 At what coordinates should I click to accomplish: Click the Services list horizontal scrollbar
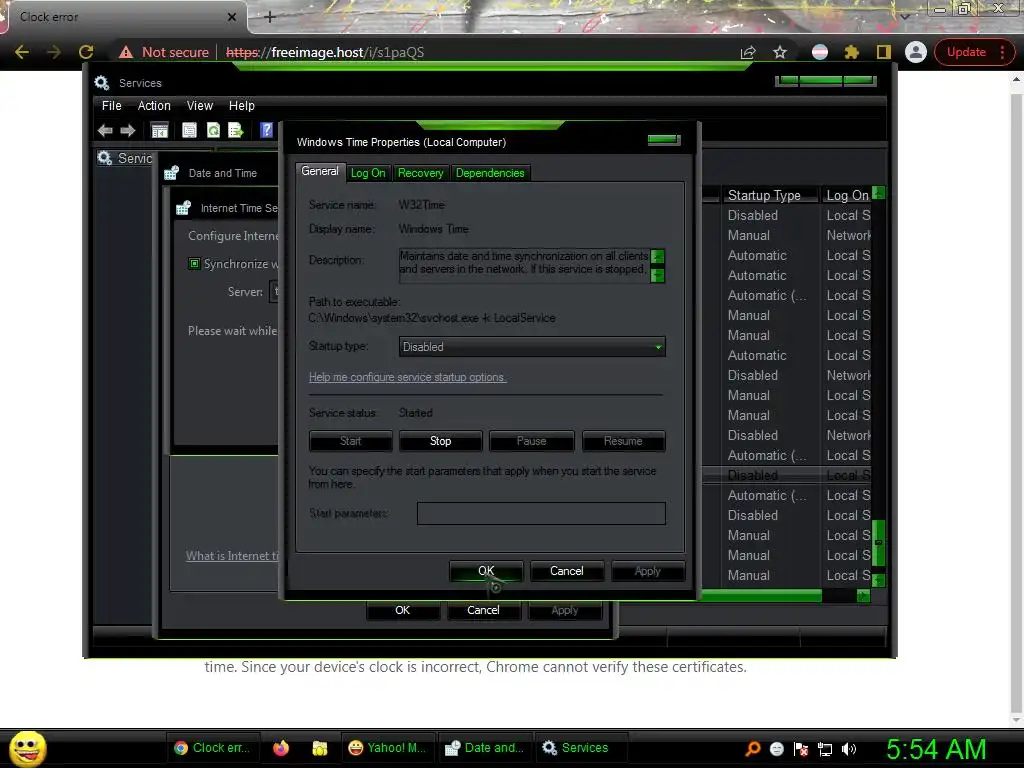[761, 596]
